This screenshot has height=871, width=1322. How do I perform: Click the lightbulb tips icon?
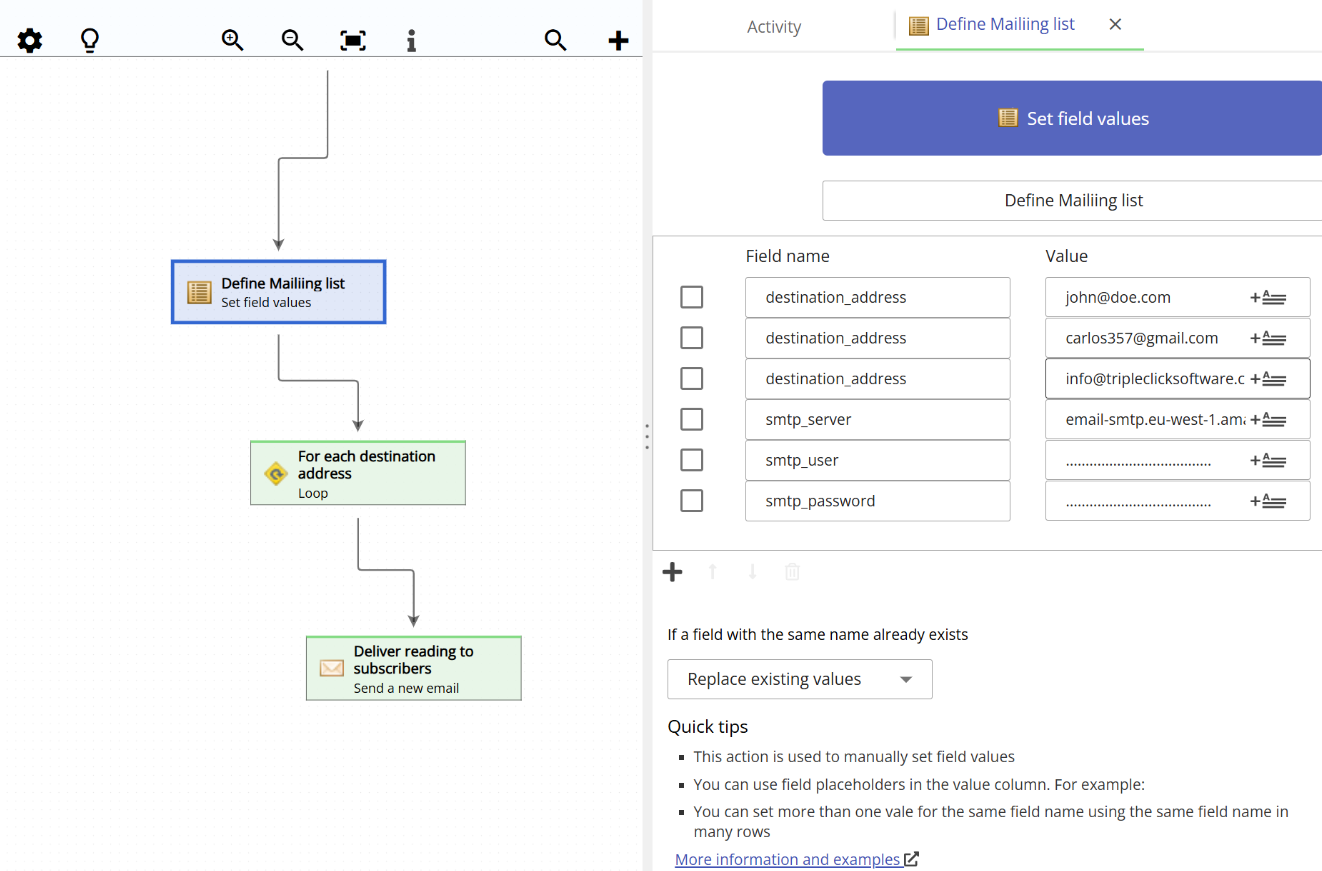90,41
